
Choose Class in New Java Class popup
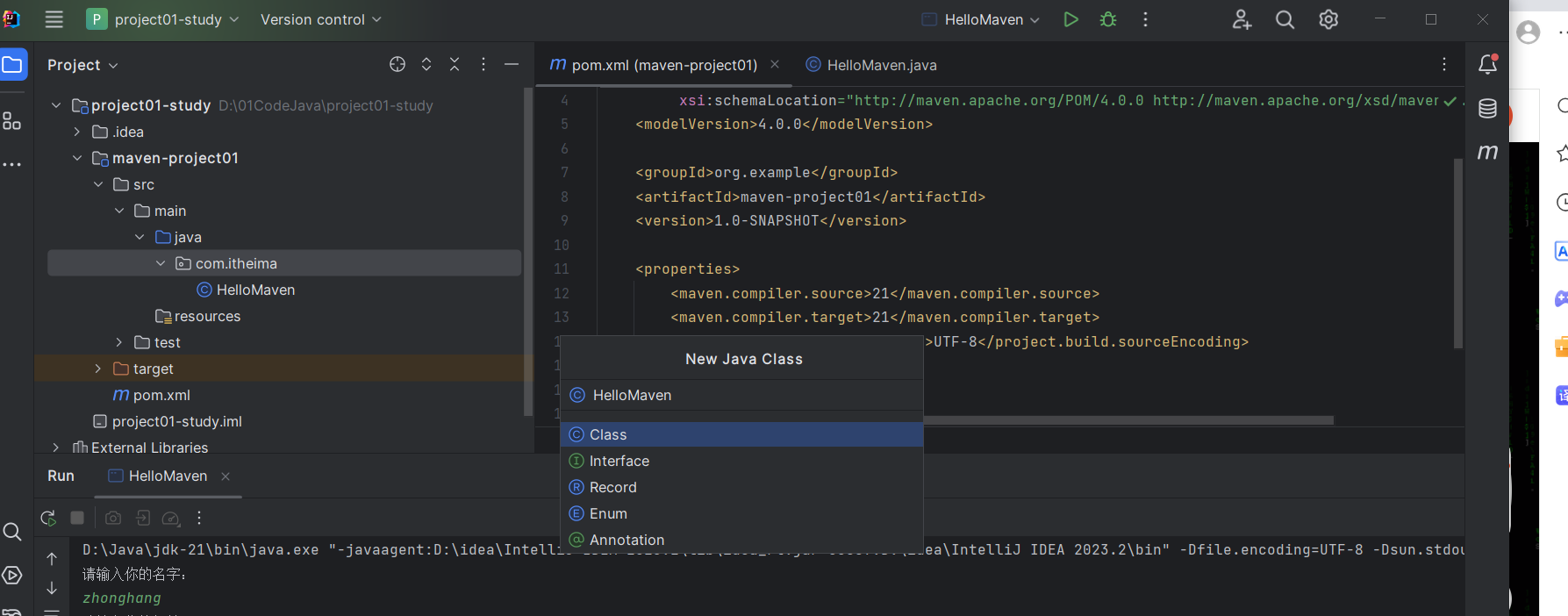pyautogui.click(x=742, y=434)
